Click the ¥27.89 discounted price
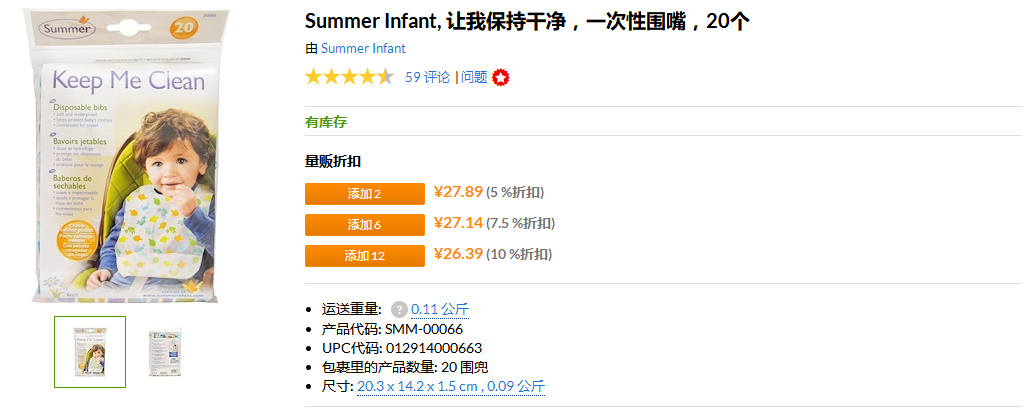Screen dimensions: 1025x414 (458, 192)
